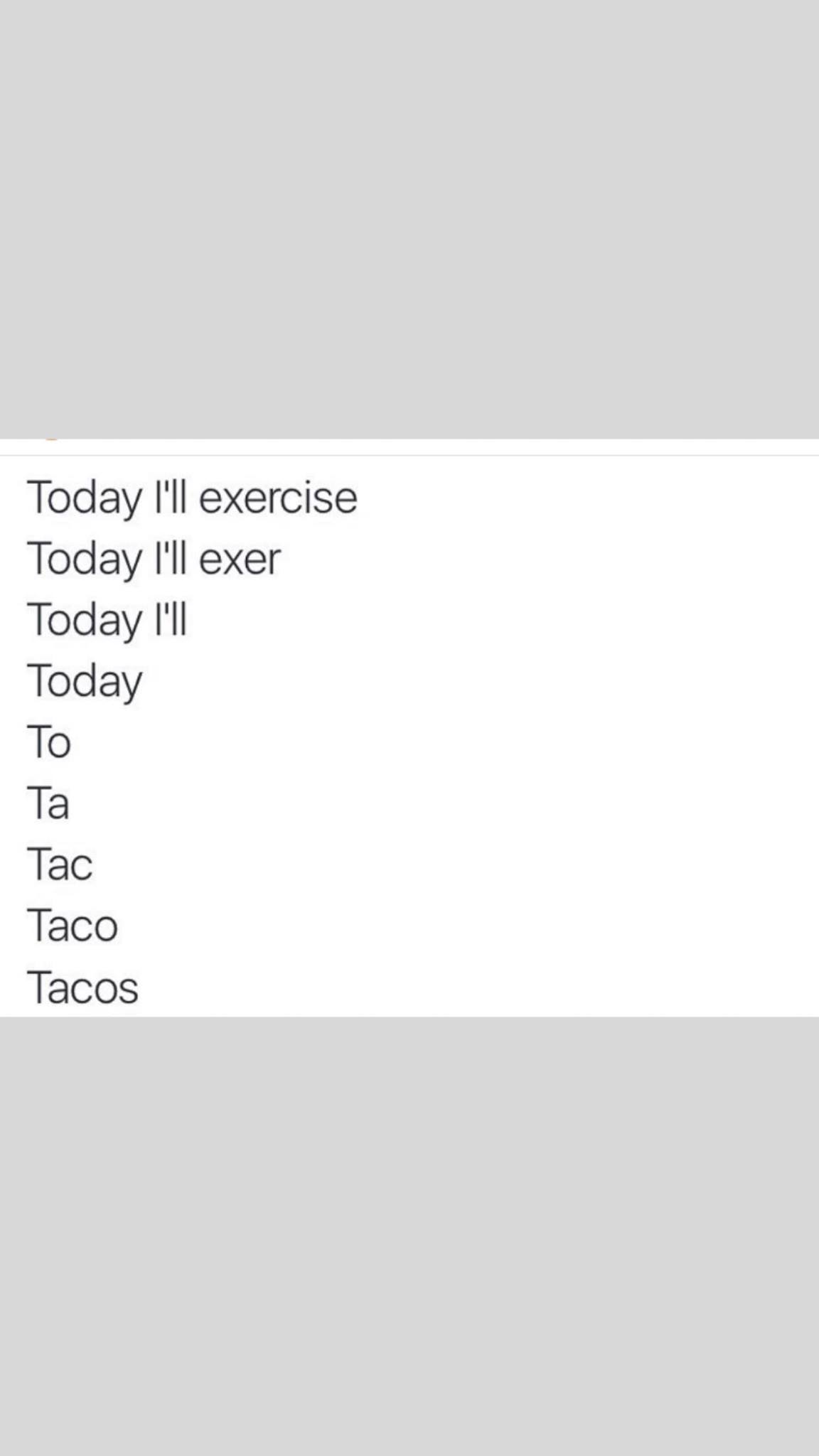Click the final "Tacos" line

click(82, 987)
